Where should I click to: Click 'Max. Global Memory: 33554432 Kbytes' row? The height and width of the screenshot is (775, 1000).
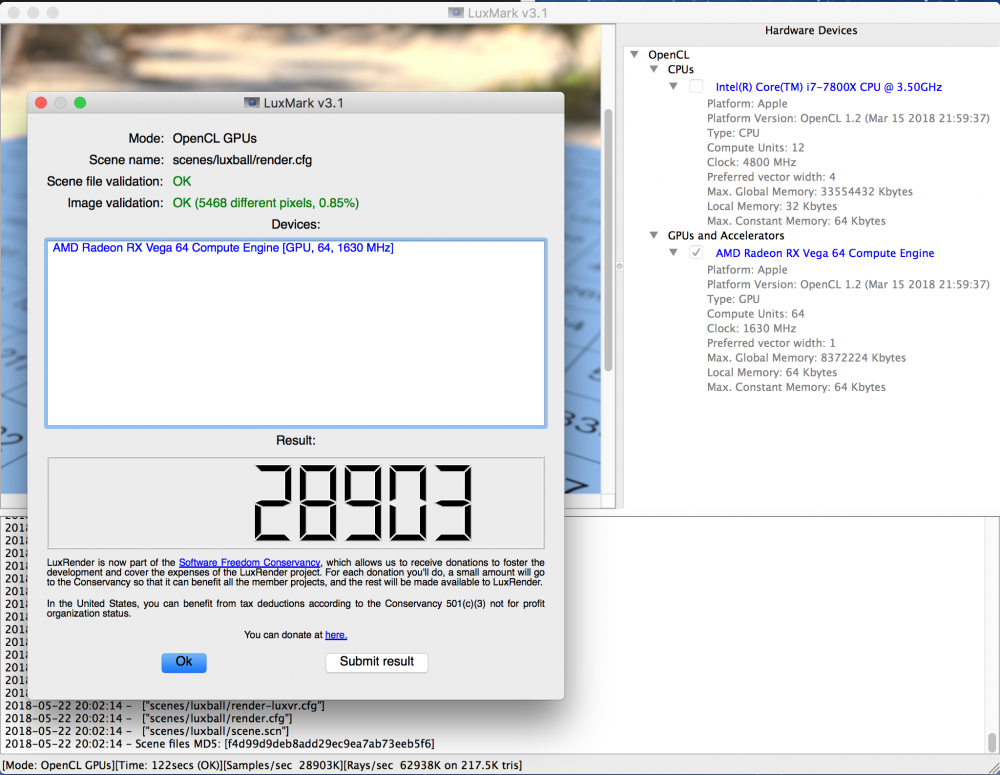click(809, 191)
